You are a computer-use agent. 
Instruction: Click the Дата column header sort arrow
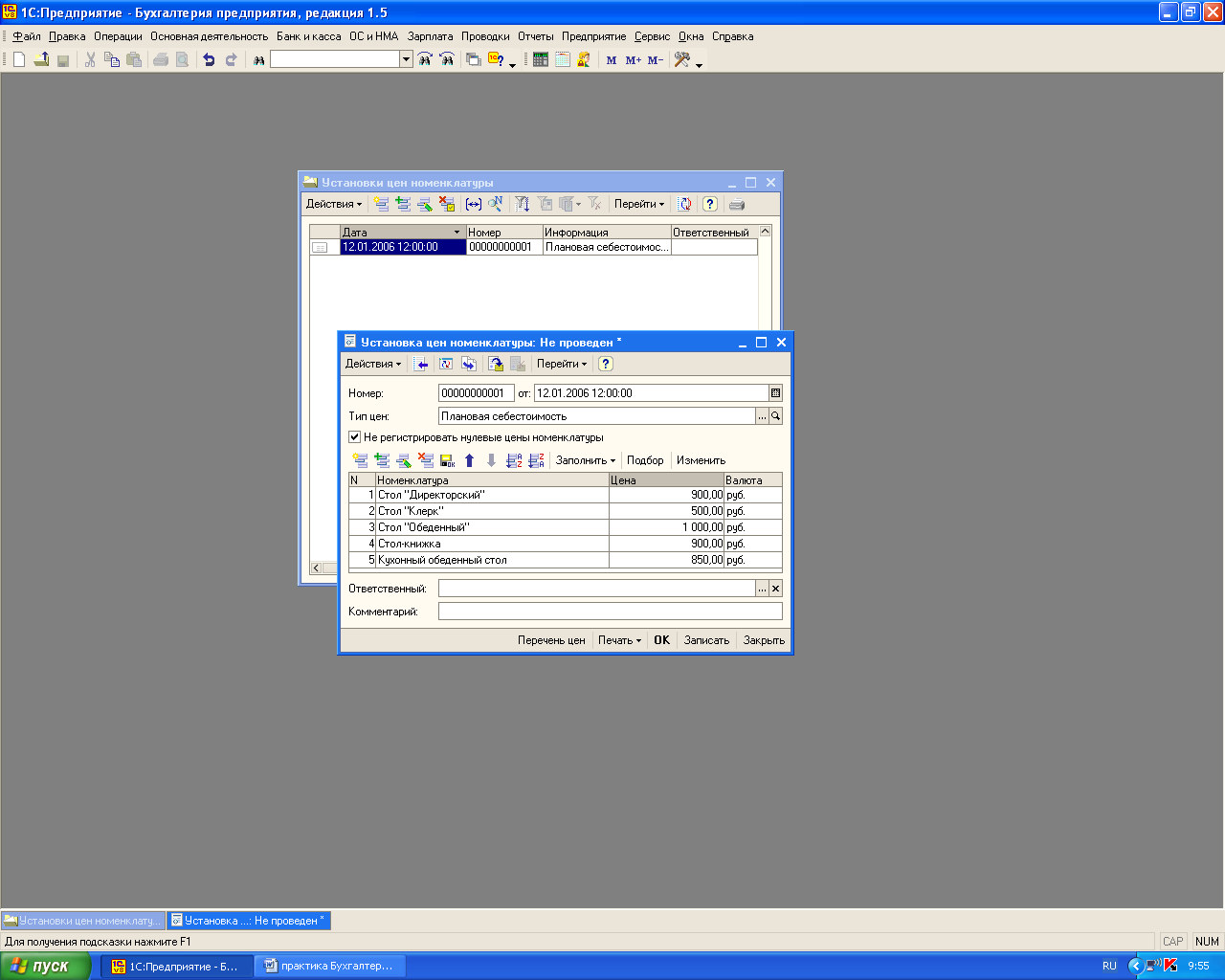[x=457, y=233]
